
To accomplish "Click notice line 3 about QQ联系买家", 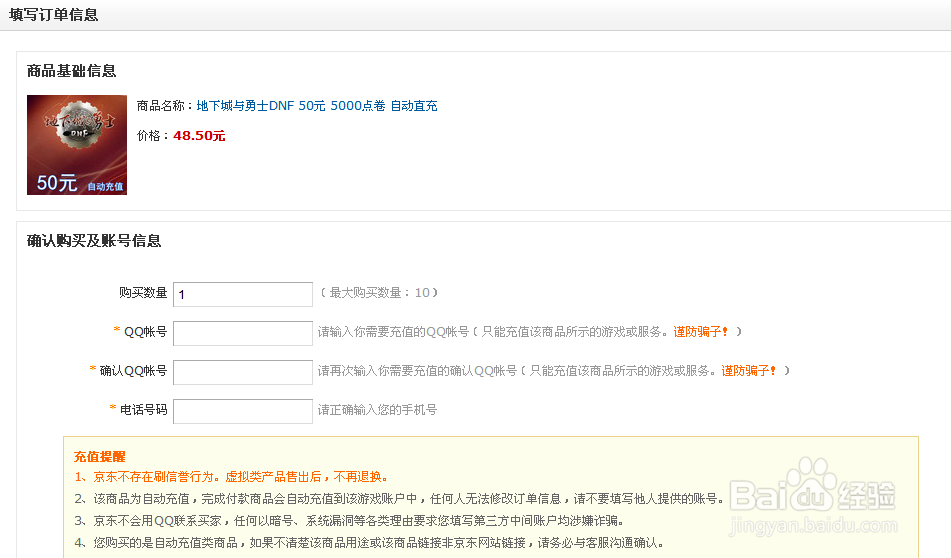I will pyautogui.click(x=349, y=520).
